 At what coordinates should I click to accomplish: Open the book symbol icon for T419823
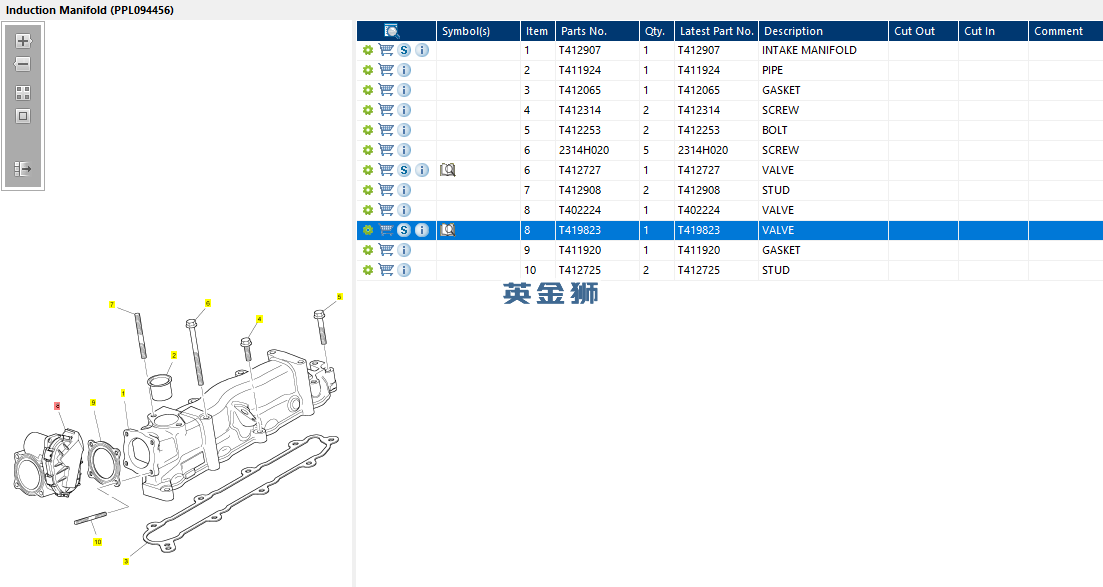coord(447,230)
